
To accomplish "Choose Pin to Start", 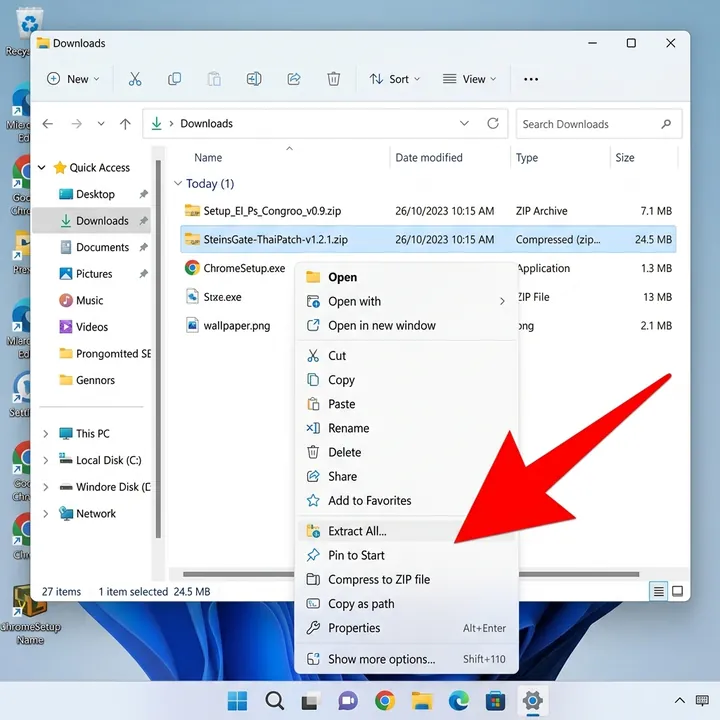I will click(406, 555).
